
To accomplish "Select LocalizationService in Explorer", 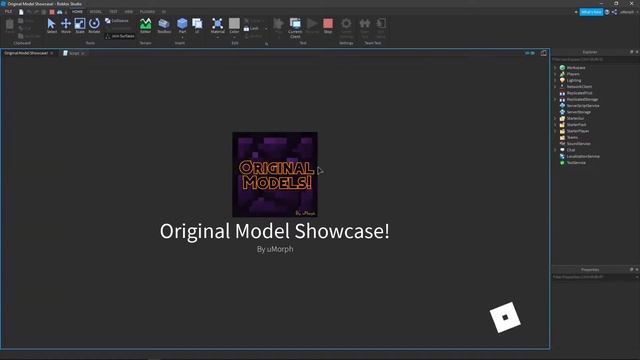I will [583, 156].
